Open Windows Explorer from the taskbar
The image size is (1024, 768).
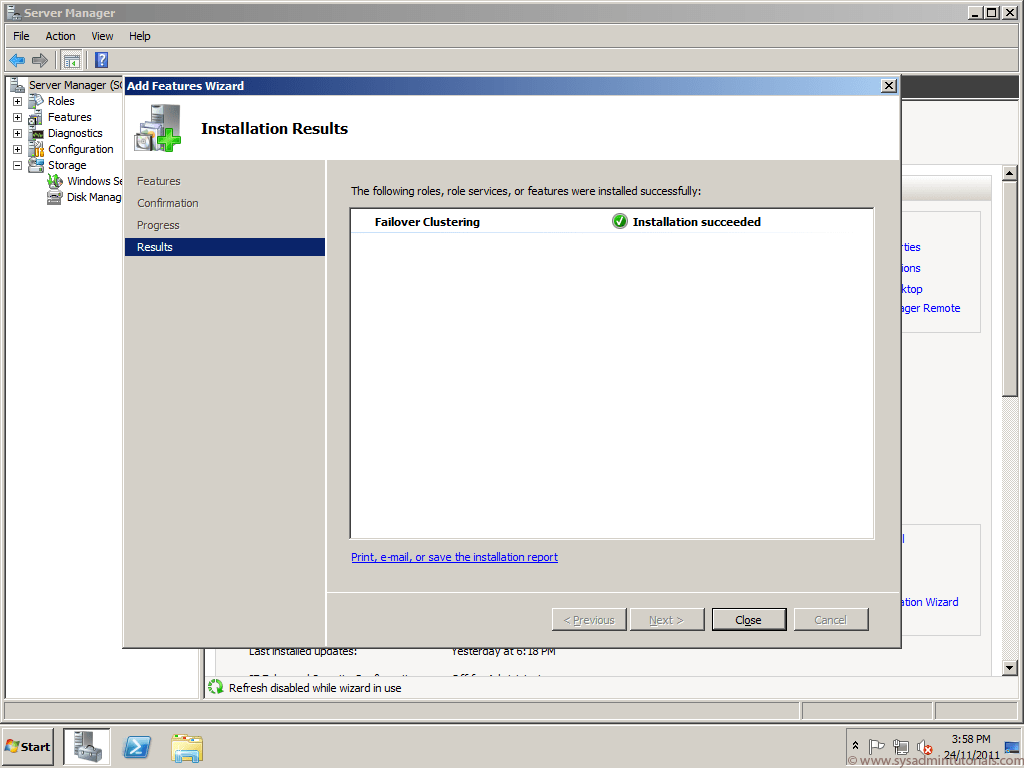click(x=187, y=747)
